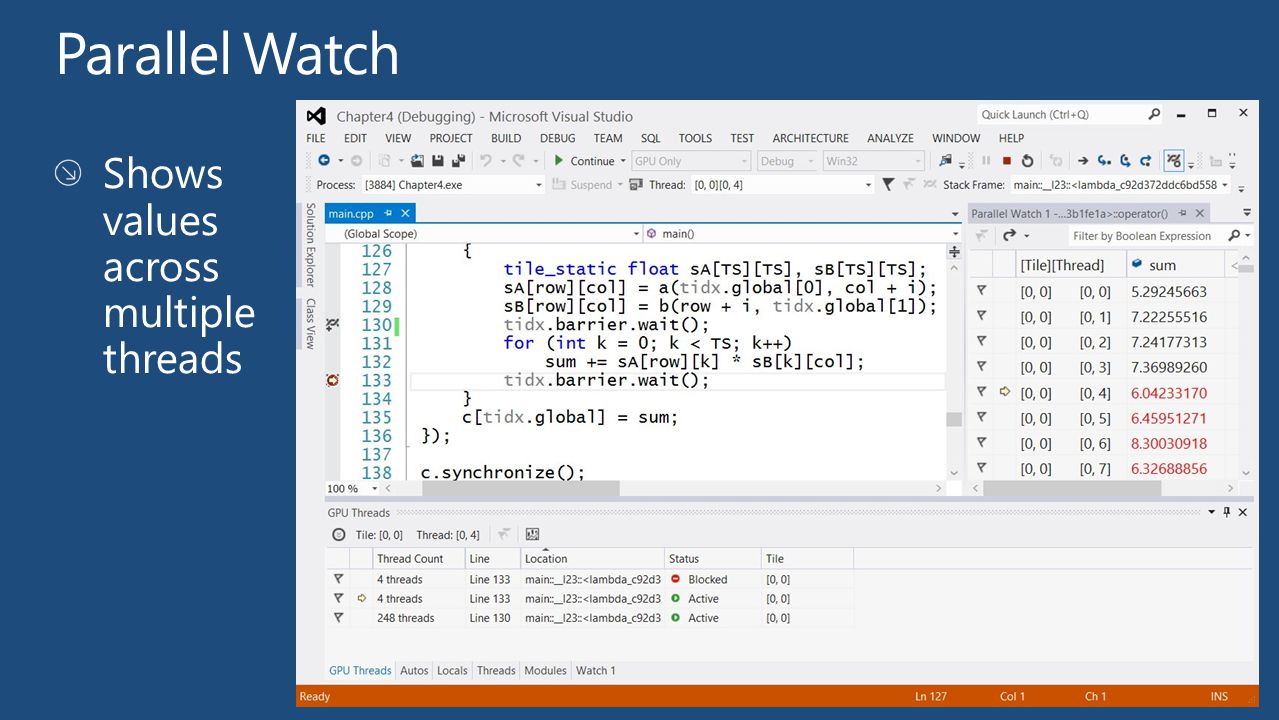Open the DEBUG menu
1279x720 pixels.
pos(557,138)
